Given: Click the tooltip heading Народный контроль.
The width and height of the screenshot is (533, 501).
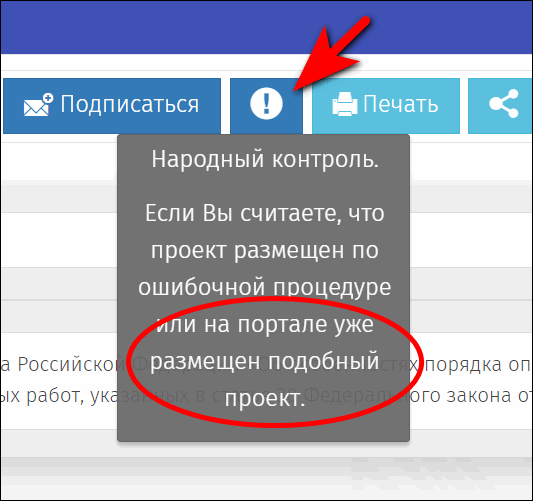Looking at the screenshot, I should [x=265, y=159].
